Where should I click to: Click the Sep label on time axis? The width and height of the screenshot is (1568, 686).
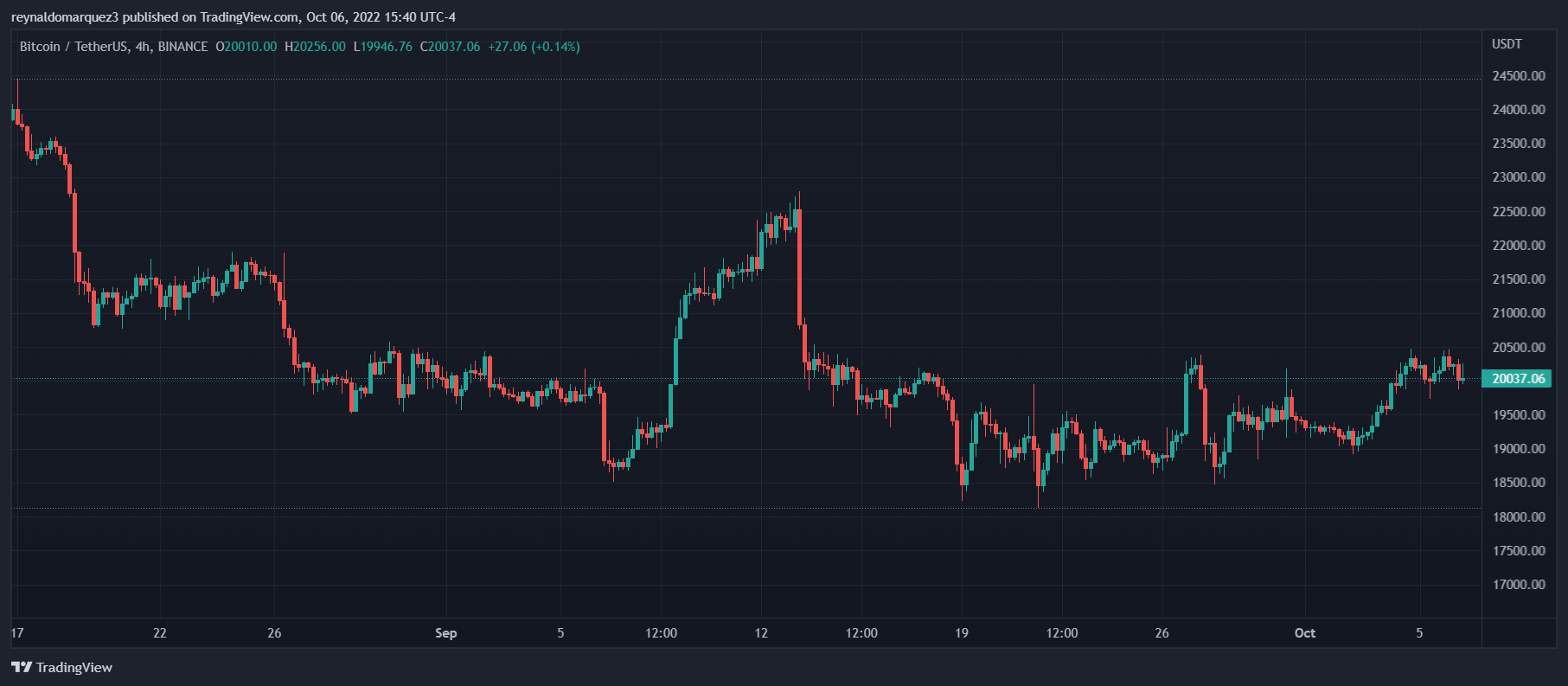click(445, 633)
